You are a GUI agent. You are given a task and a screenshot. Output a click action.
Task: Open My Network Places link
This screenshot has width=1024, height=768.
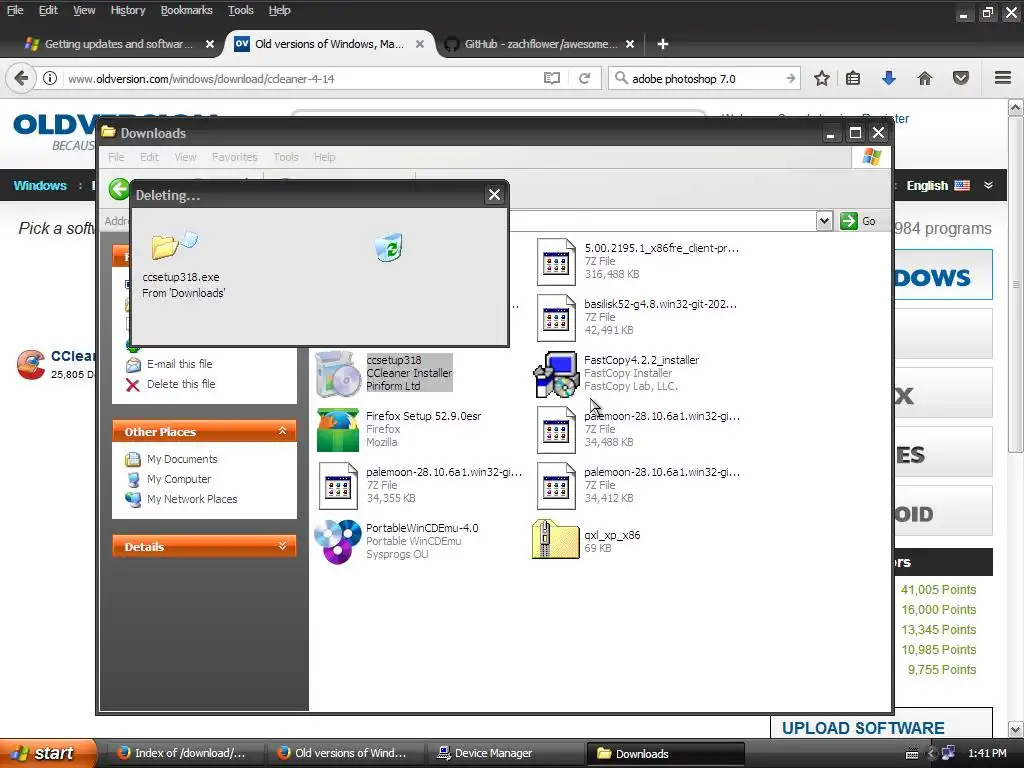(x=192, y=499)
